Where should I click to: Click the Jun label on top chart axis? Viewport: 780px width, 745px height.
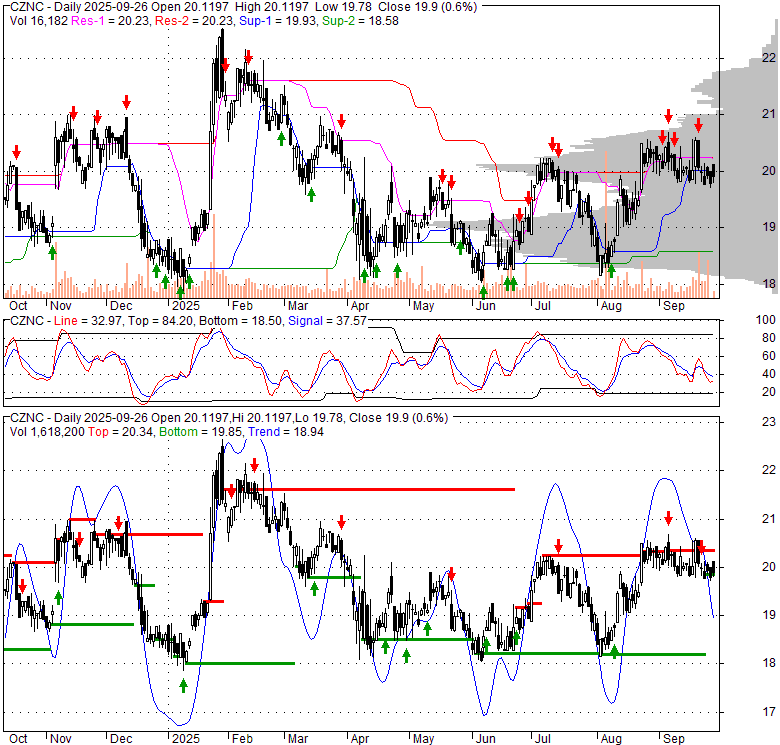486,306
